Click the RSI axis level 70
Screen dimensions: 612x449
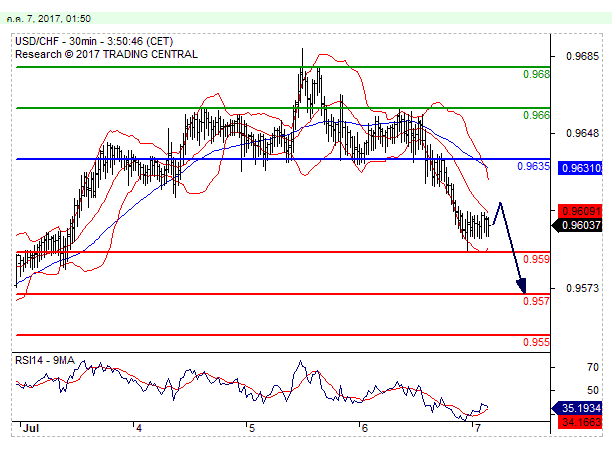[593, 367]
